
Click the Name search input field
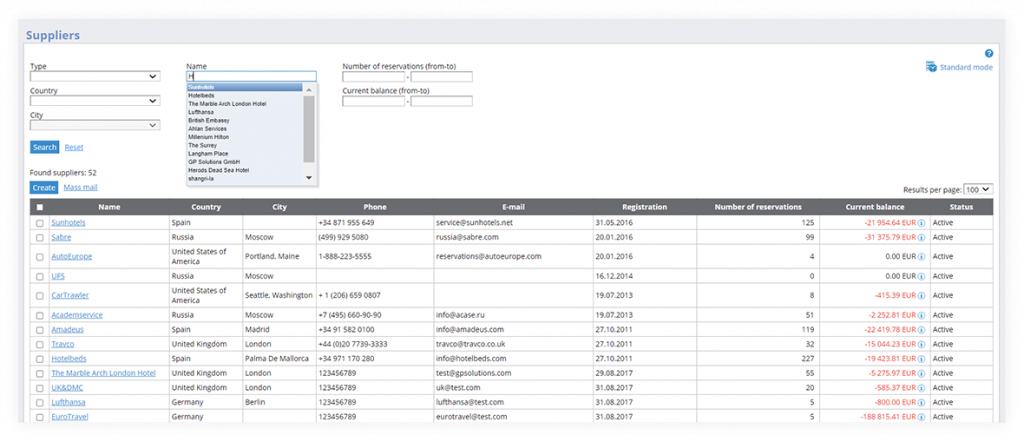coord(251,76)
